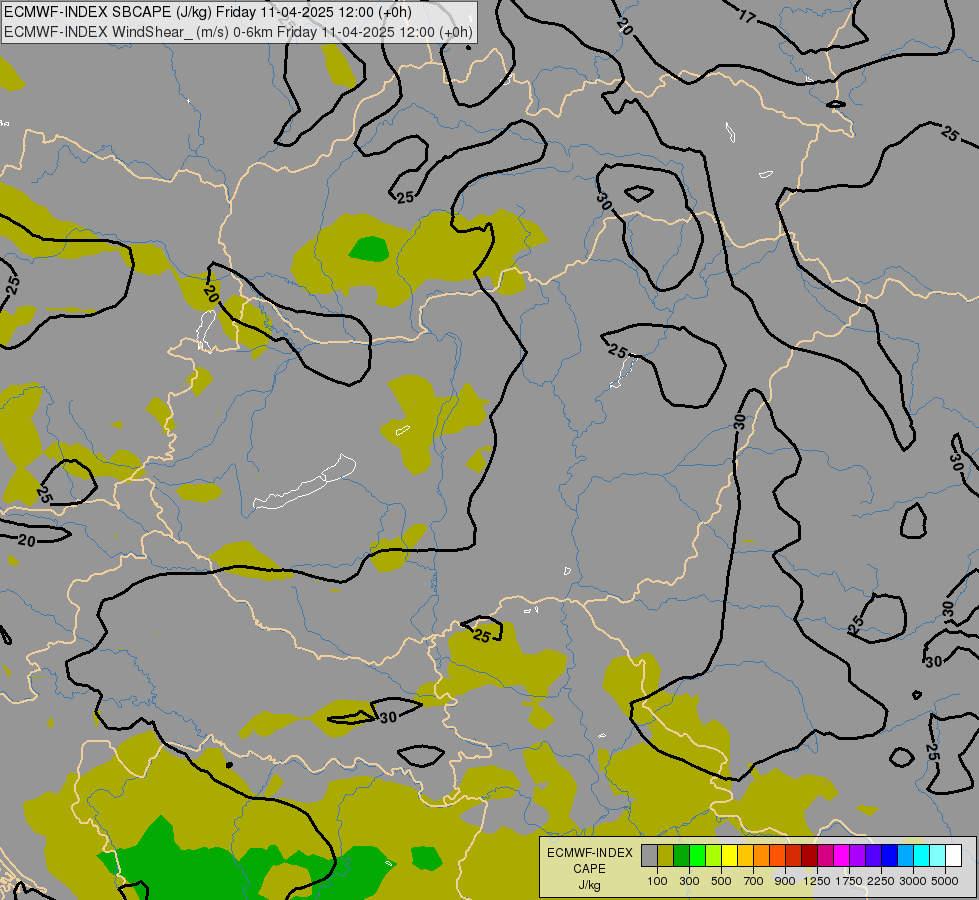
Task: Click the pure blue legend swatch
Action: [x=889, y=855]
